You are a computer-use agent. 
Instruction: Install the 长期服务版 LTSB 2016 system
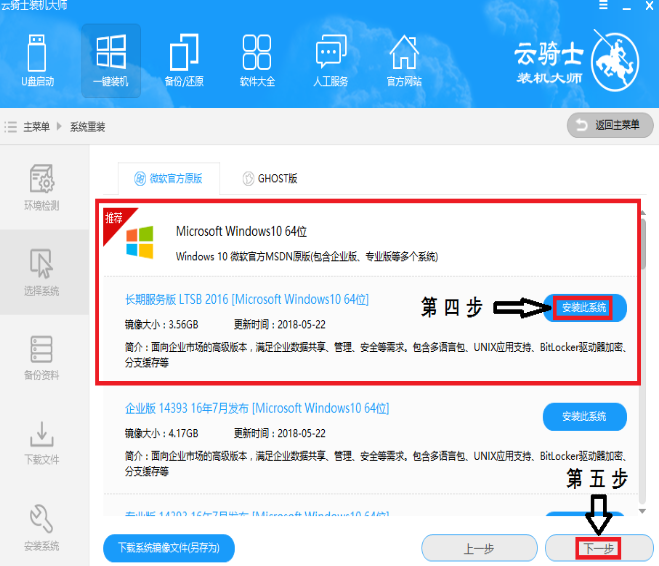[584, 308]
